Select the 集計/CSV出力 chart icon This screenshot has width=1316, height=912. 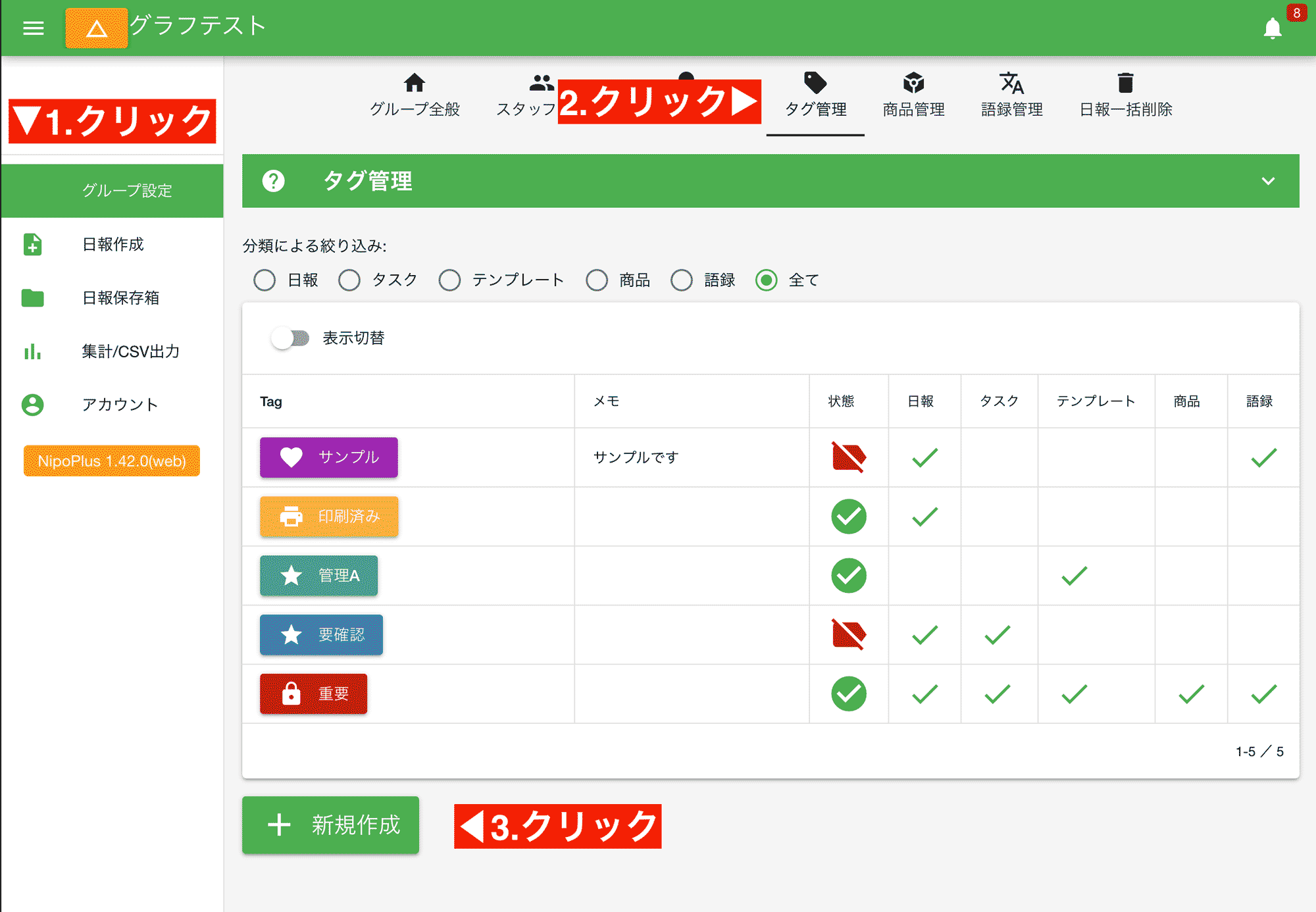pyautogui.click(x=32, y=352)
